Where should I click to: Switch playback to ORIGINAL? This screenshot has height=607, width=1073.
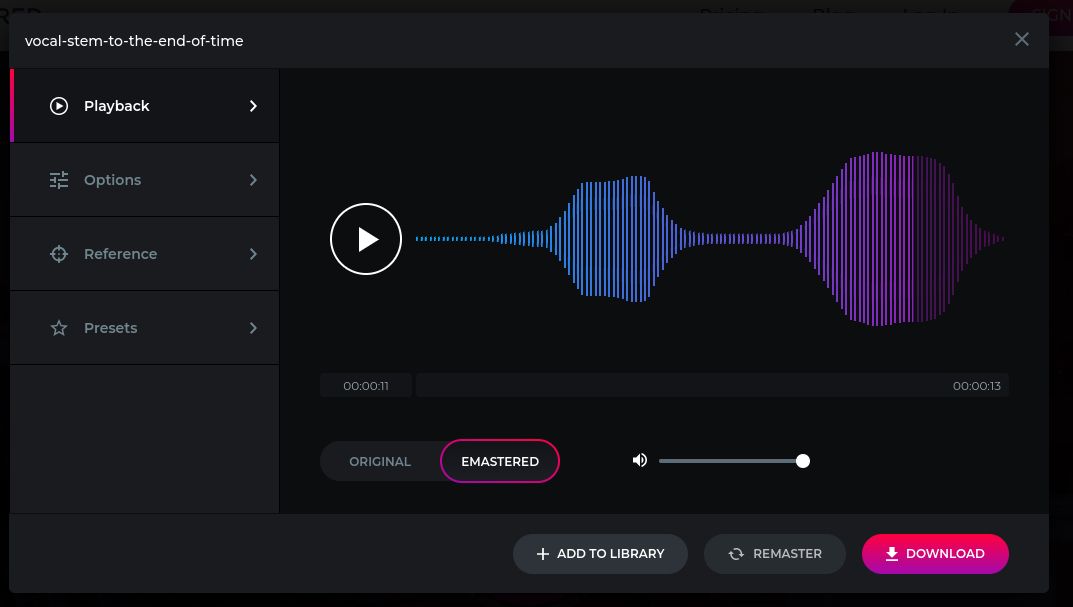coord(380,461)
